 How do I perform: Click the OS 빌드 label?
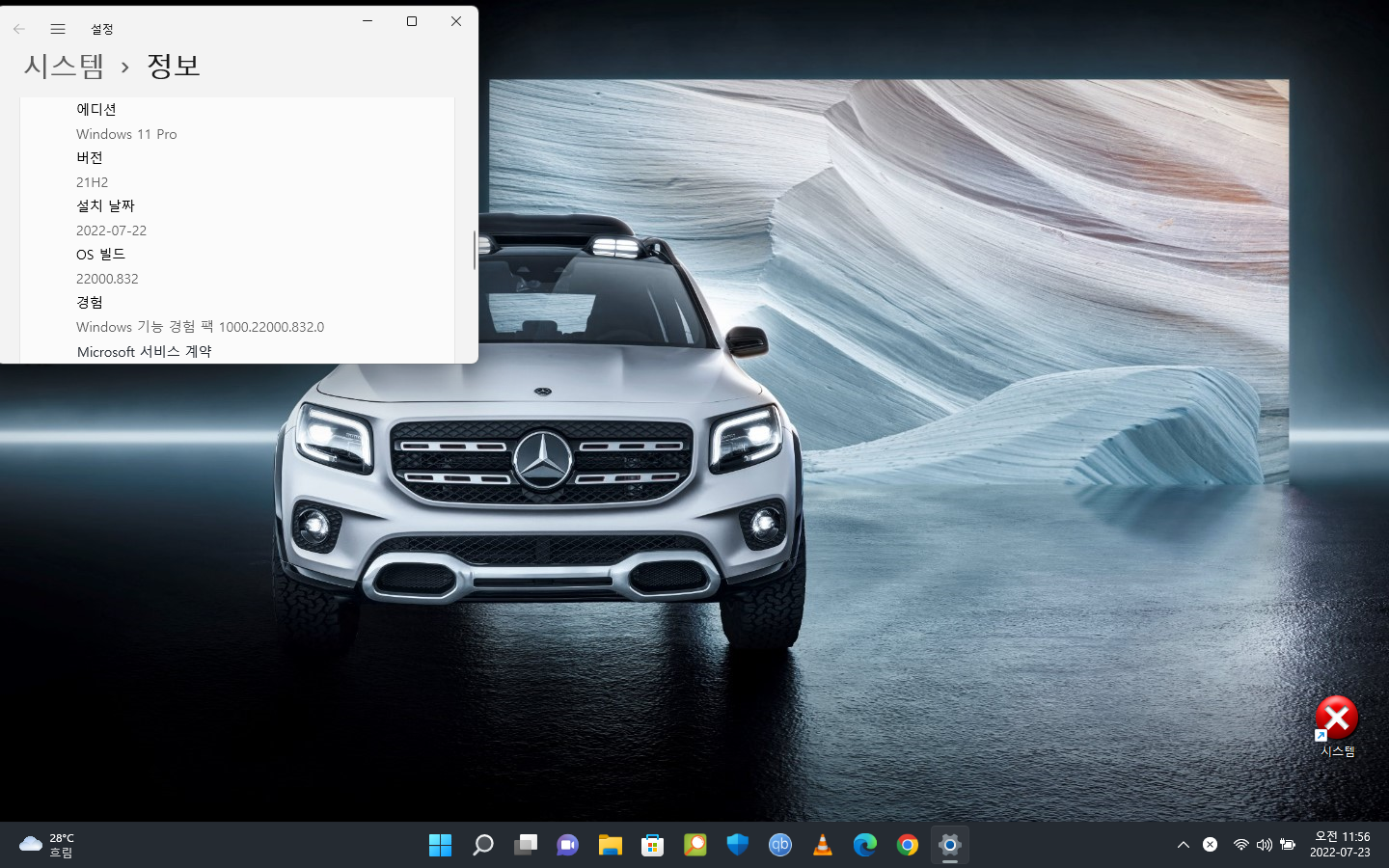[101, 255]
